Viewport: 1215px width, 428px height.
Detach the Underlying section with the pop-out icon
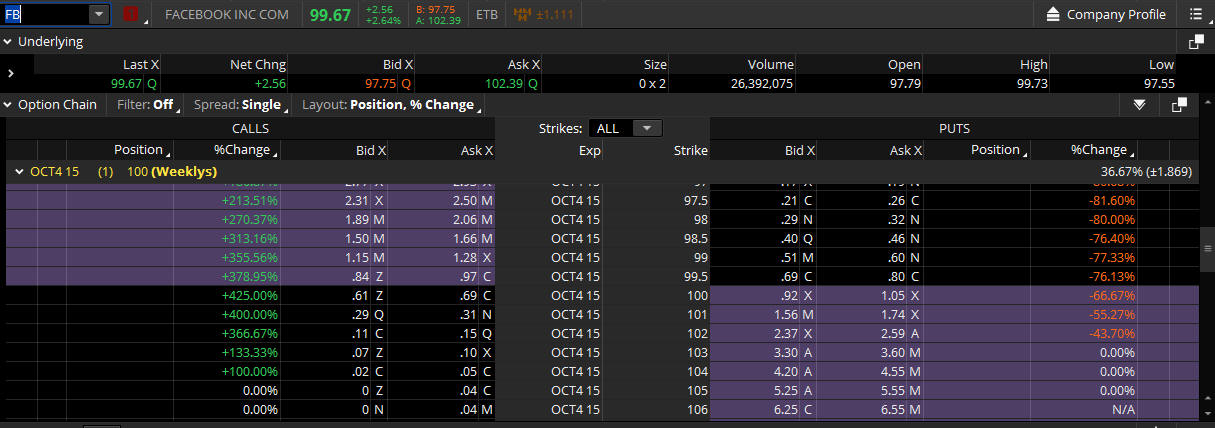(x=1195, y=42)
